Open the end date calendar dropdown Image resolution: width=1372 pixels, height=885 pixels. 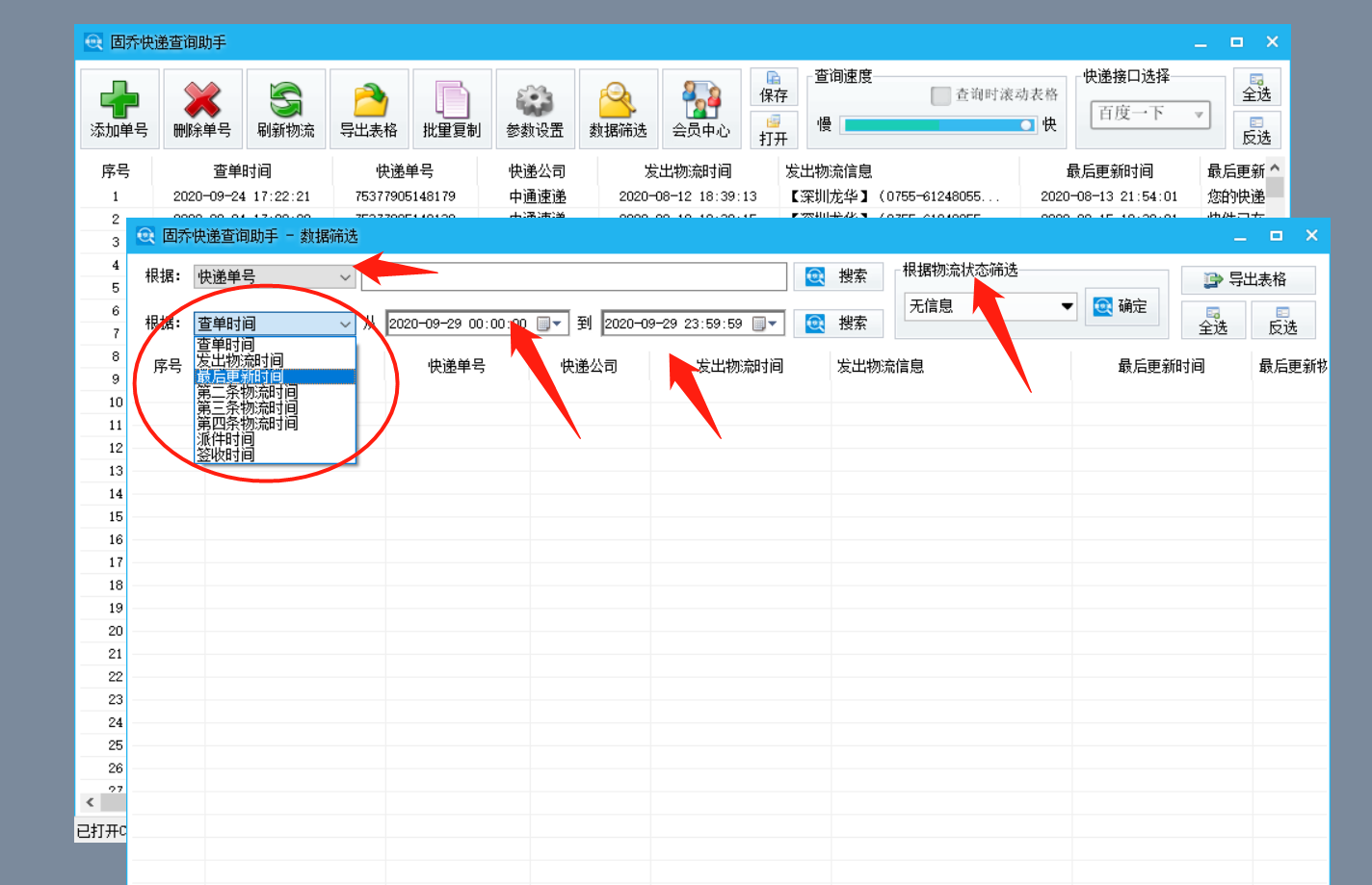point(766,324)
